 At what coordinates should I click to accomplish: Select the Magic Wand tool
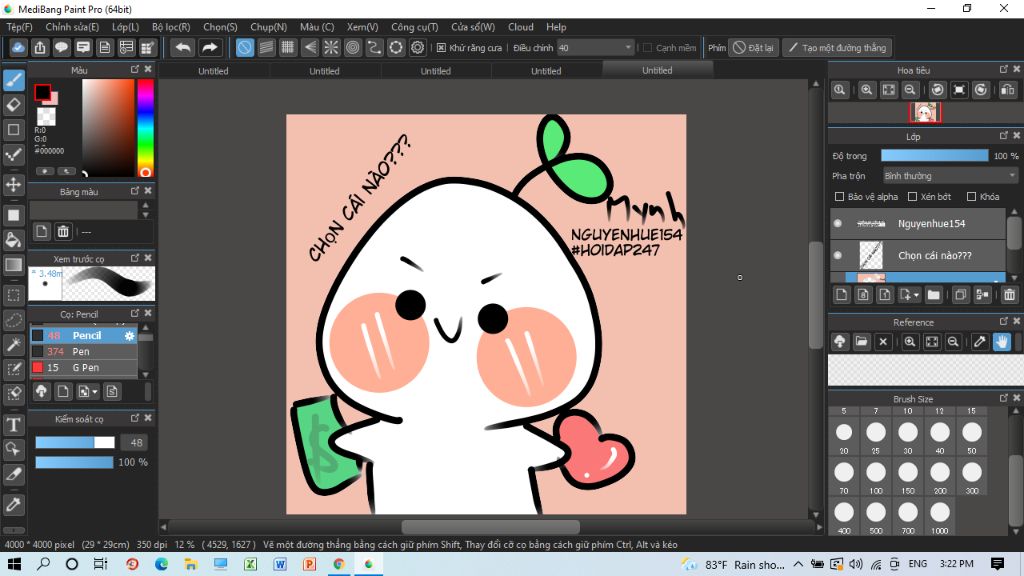point(14,344)
